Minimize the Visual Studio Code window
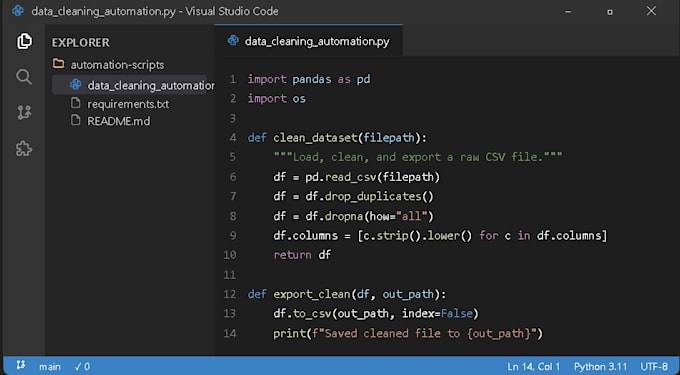The height and width of the screenshot is (375, 680). click(568, 11)
